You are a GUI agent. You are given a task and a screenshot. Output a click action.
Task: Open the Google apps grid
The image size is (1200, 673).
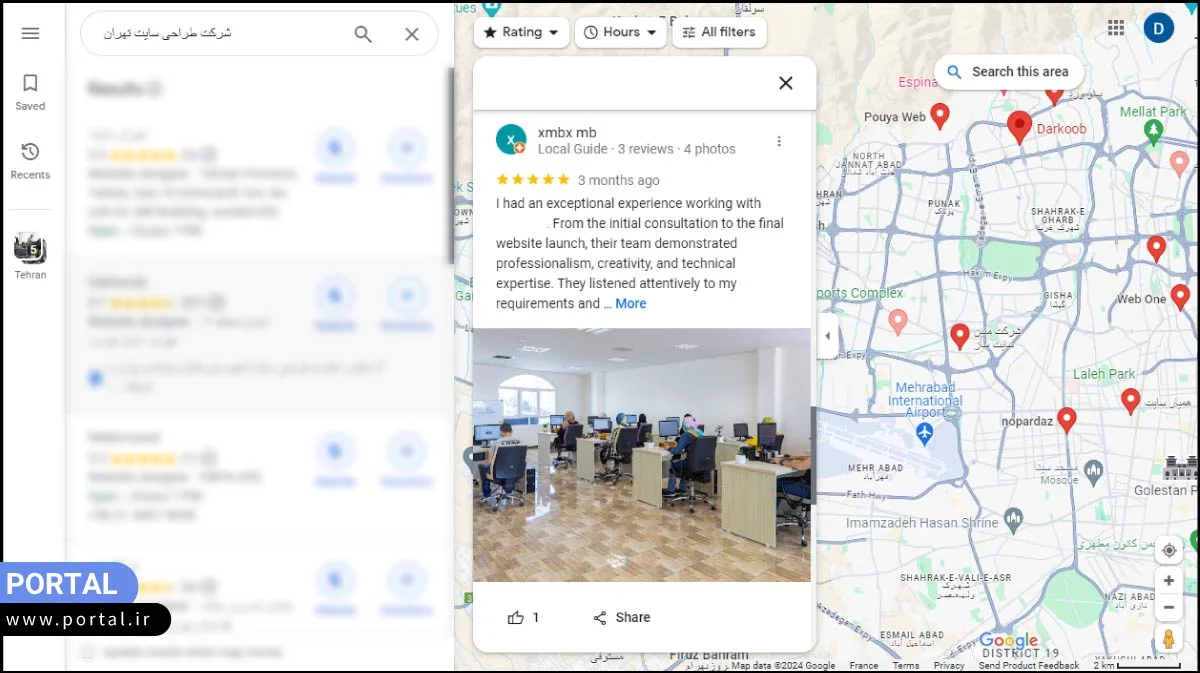coord(1116,28)
